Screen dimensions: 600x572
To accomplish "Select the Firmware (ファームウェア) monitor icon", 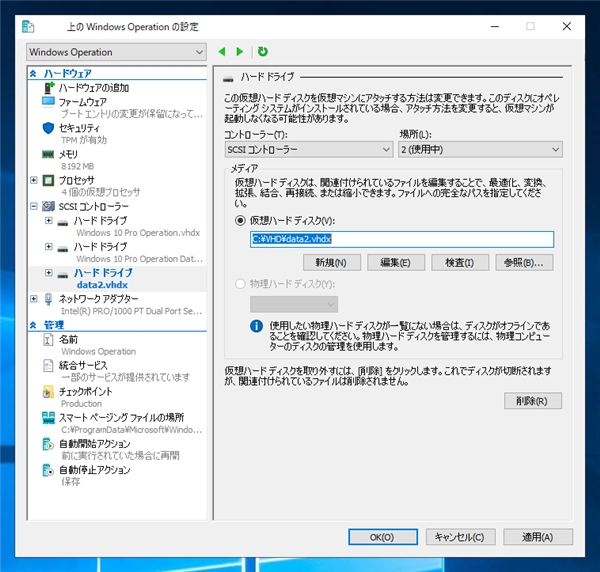I will tap(48, 102).
